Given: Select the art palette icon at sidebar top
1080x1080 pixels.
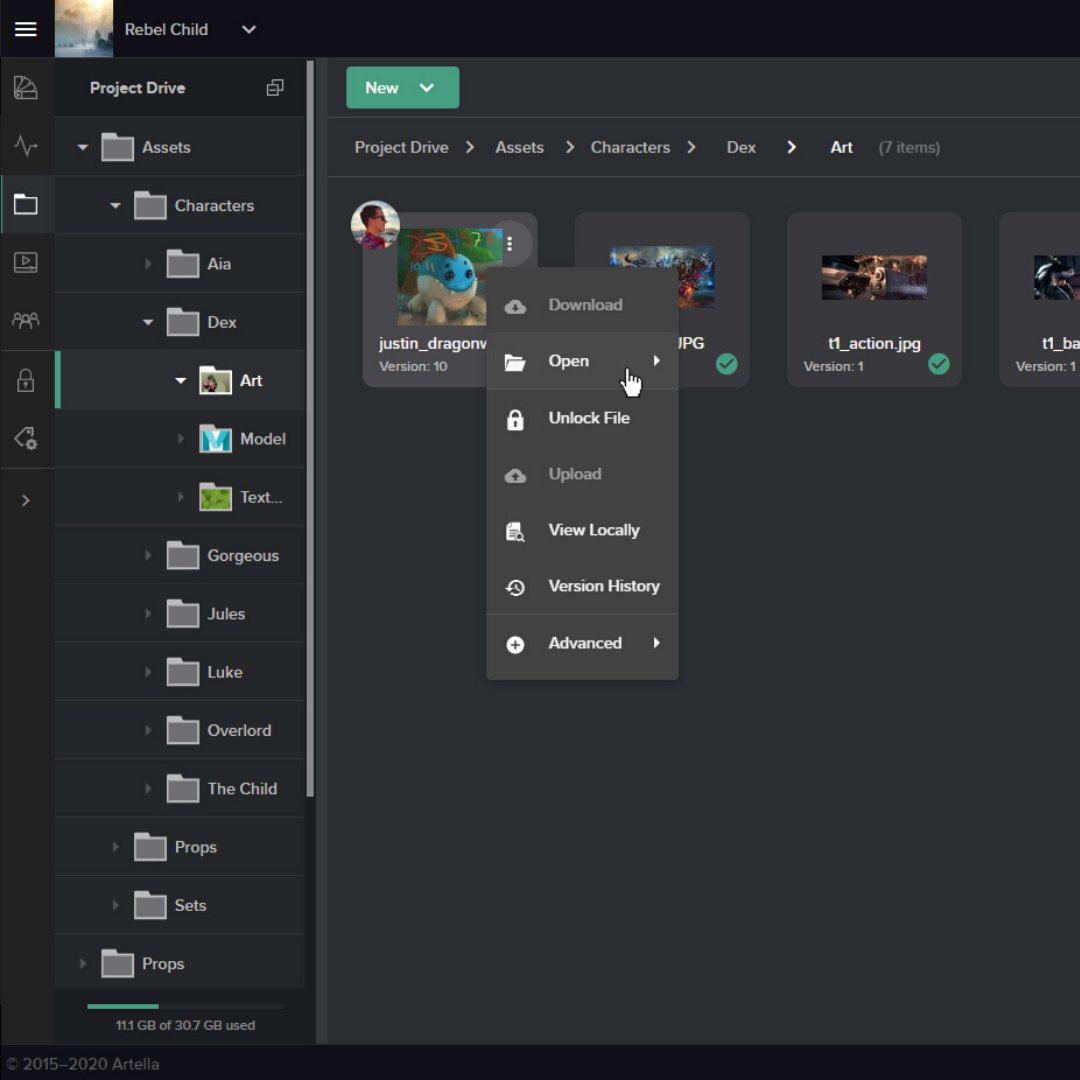Looking at the screenshot, I should point(27,87).
